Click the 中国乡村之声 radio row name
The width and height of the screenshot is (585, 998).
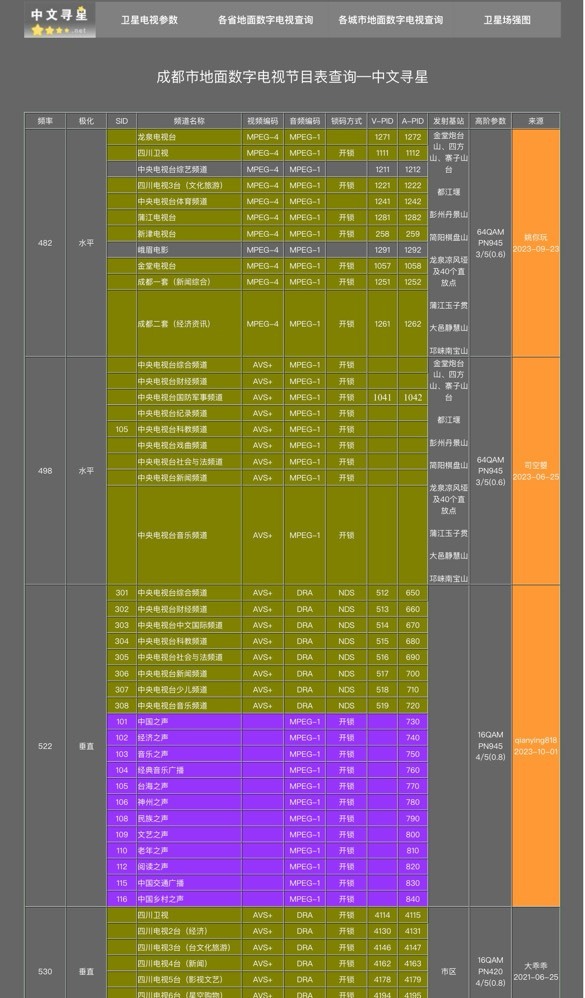tap(160, 899)
